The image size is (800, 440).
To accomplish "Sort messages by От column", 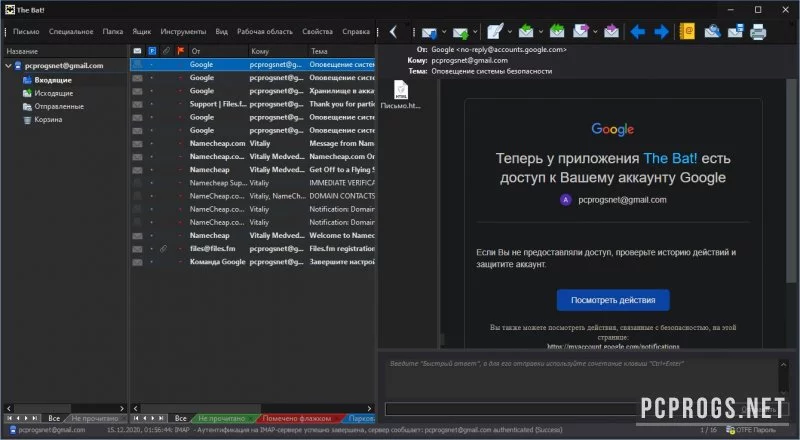I will pos(218,51).
